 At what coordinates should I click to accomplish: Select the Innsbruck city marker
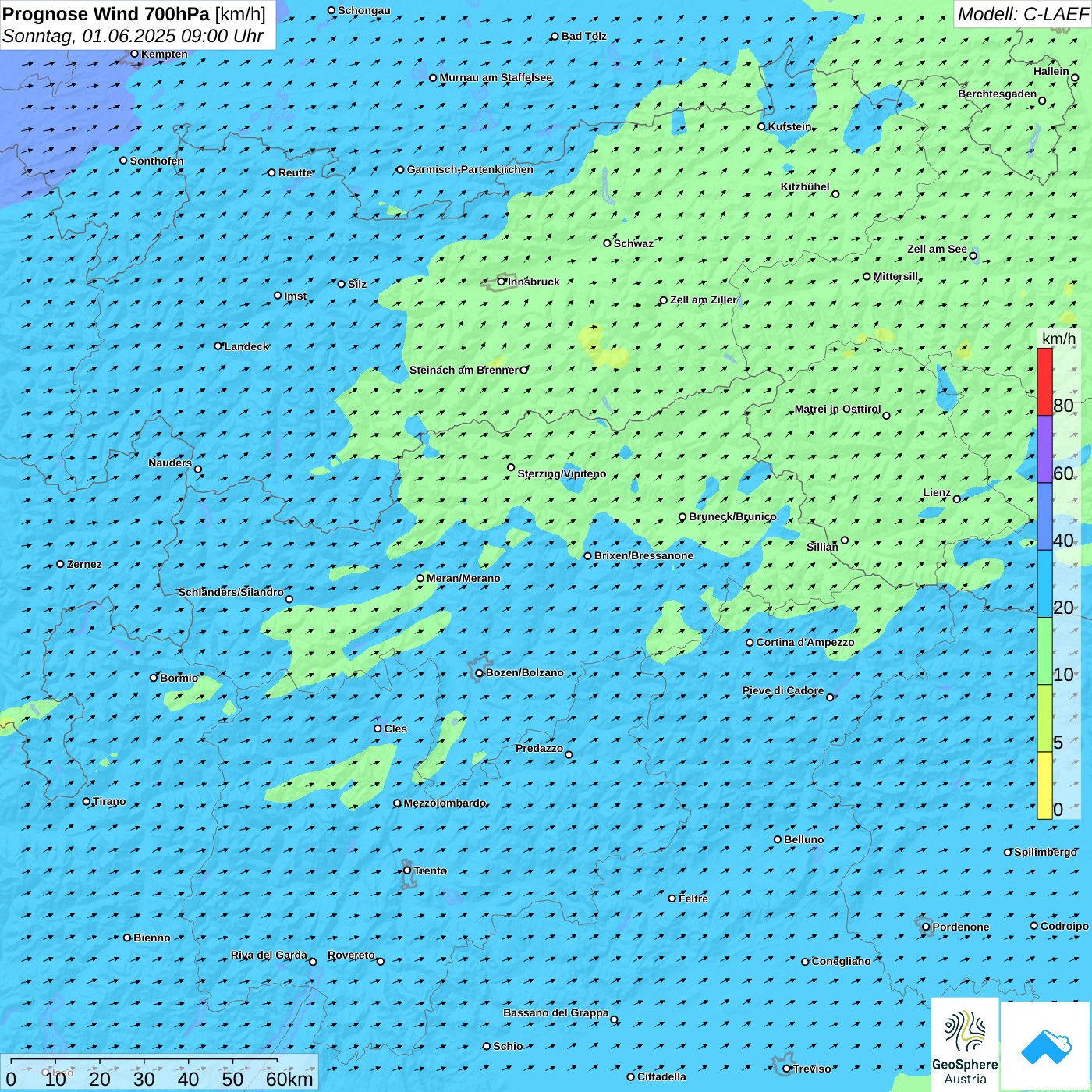pos(502,282)
